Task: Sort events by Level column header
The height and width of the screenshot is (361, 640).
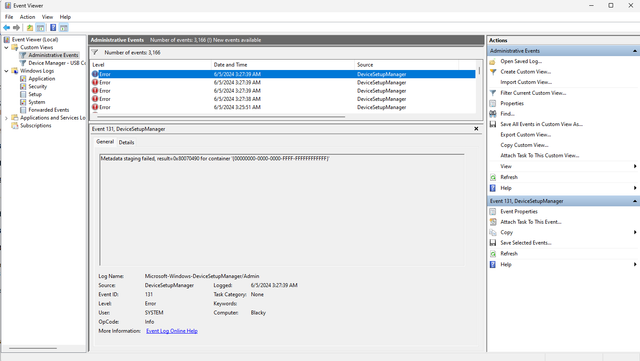Action: pos(151,65)
